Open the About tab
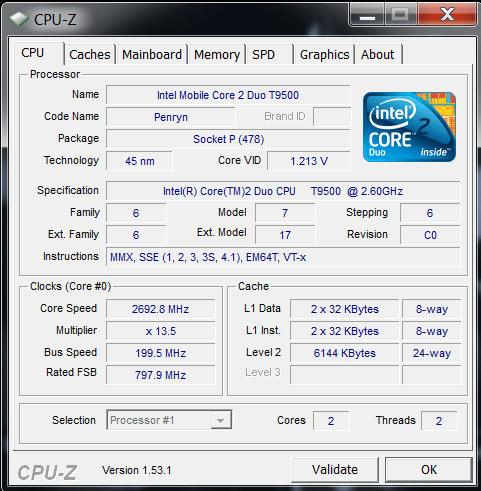 pos(378,54)
